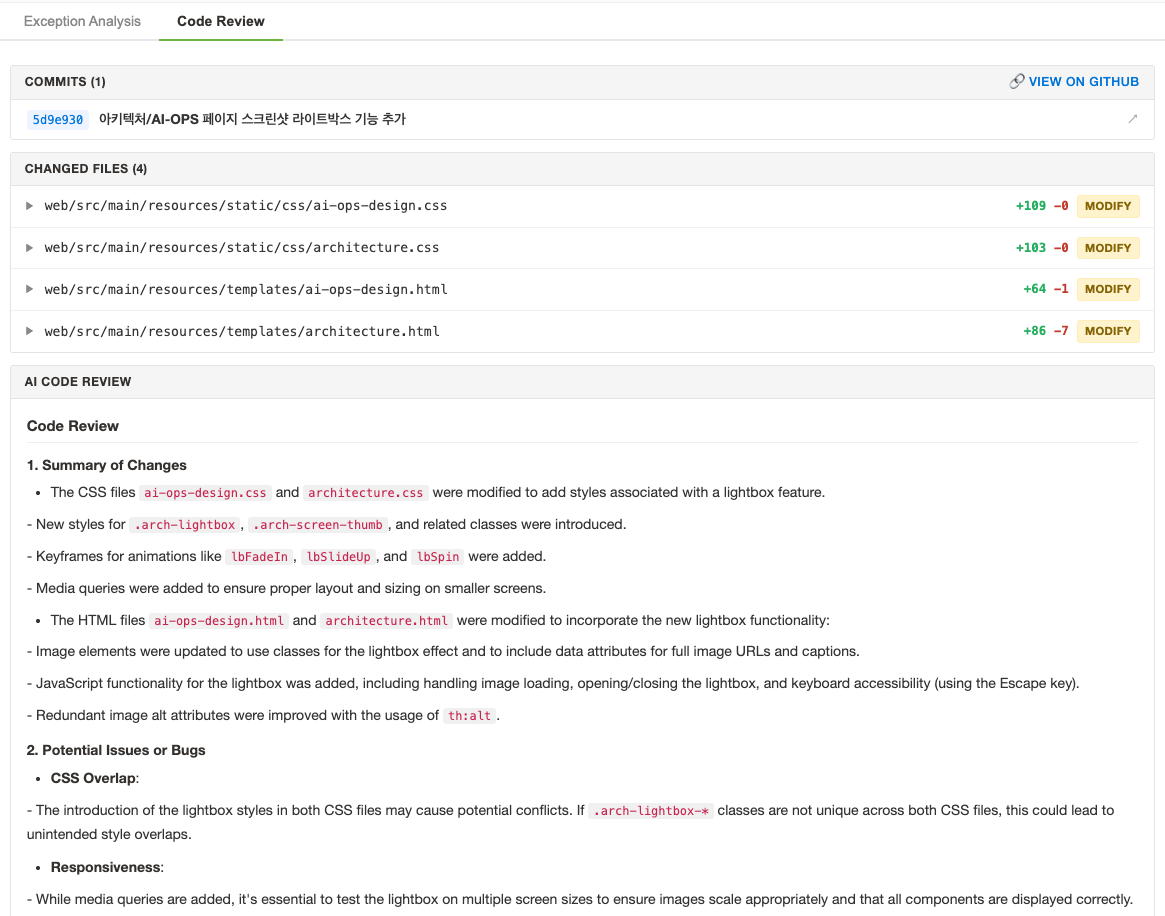1165x916 pixels.
Task: Expand the css/ai-ops-design.css file diff triangle
Action: [x=30, y=206]
